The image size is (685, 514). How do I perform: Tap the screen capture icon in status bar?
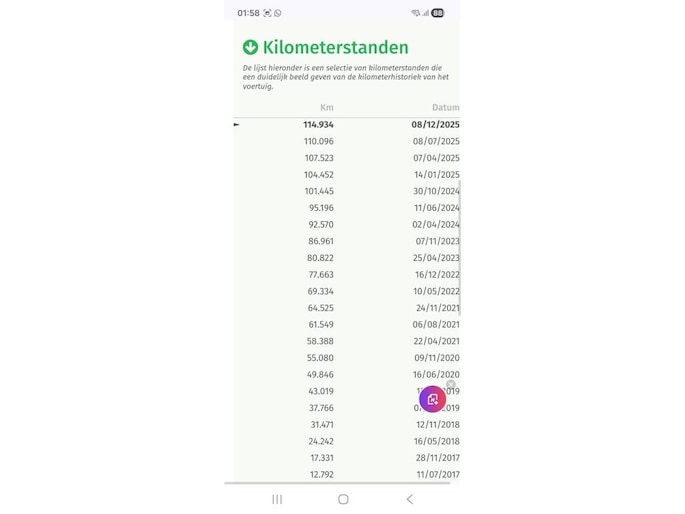pos(267,13)
